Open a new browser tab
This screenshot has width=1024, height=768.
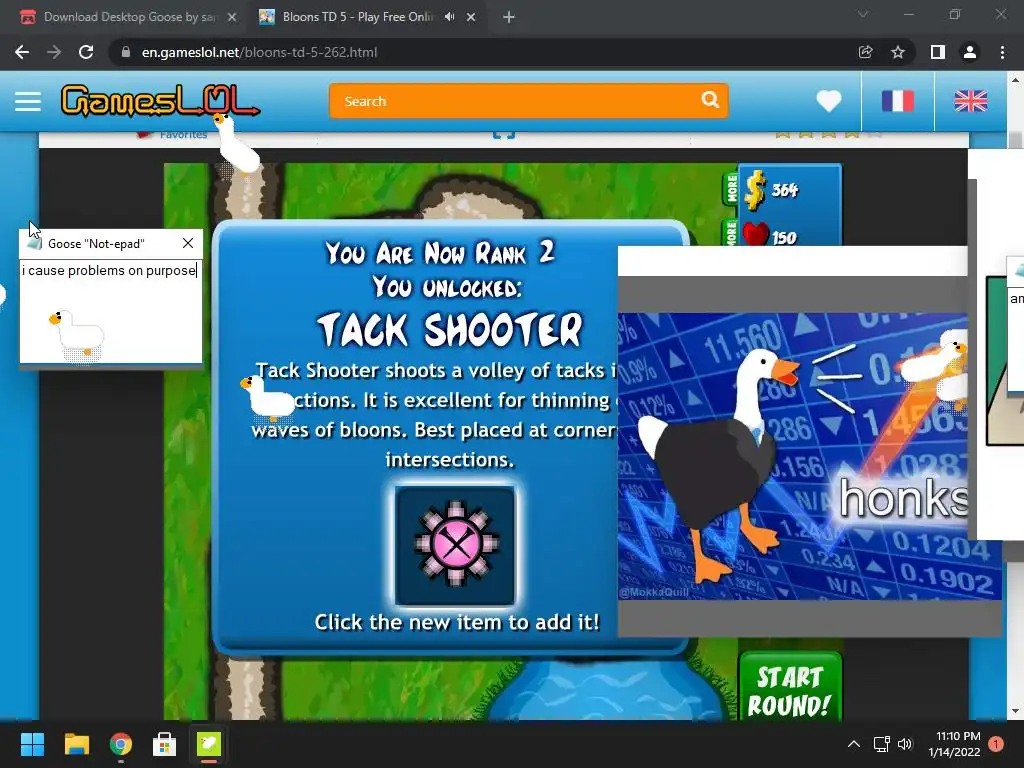point(509,18)
